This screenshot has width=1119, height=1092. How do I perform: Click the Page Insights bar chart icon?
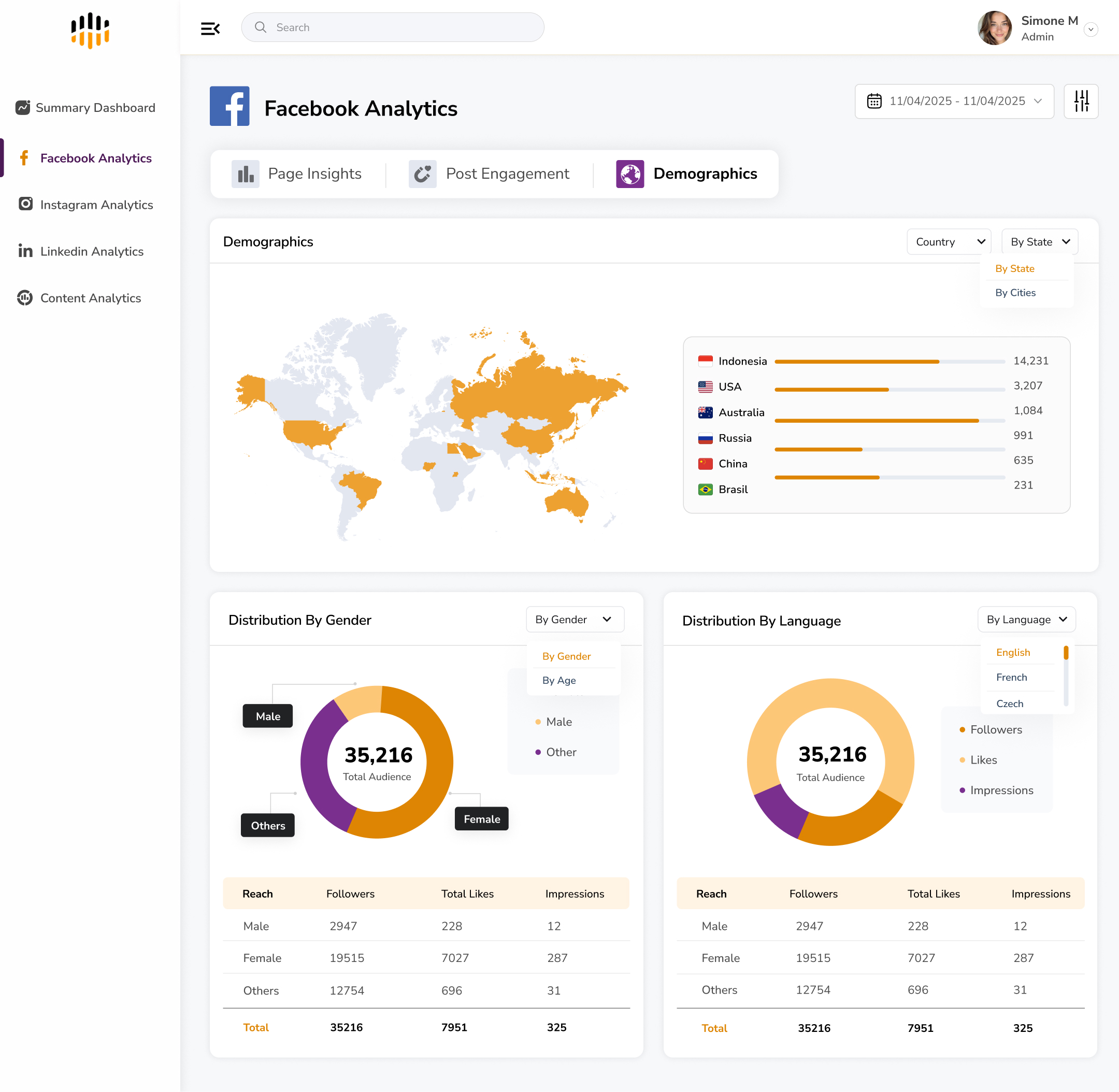coord(246,174)
